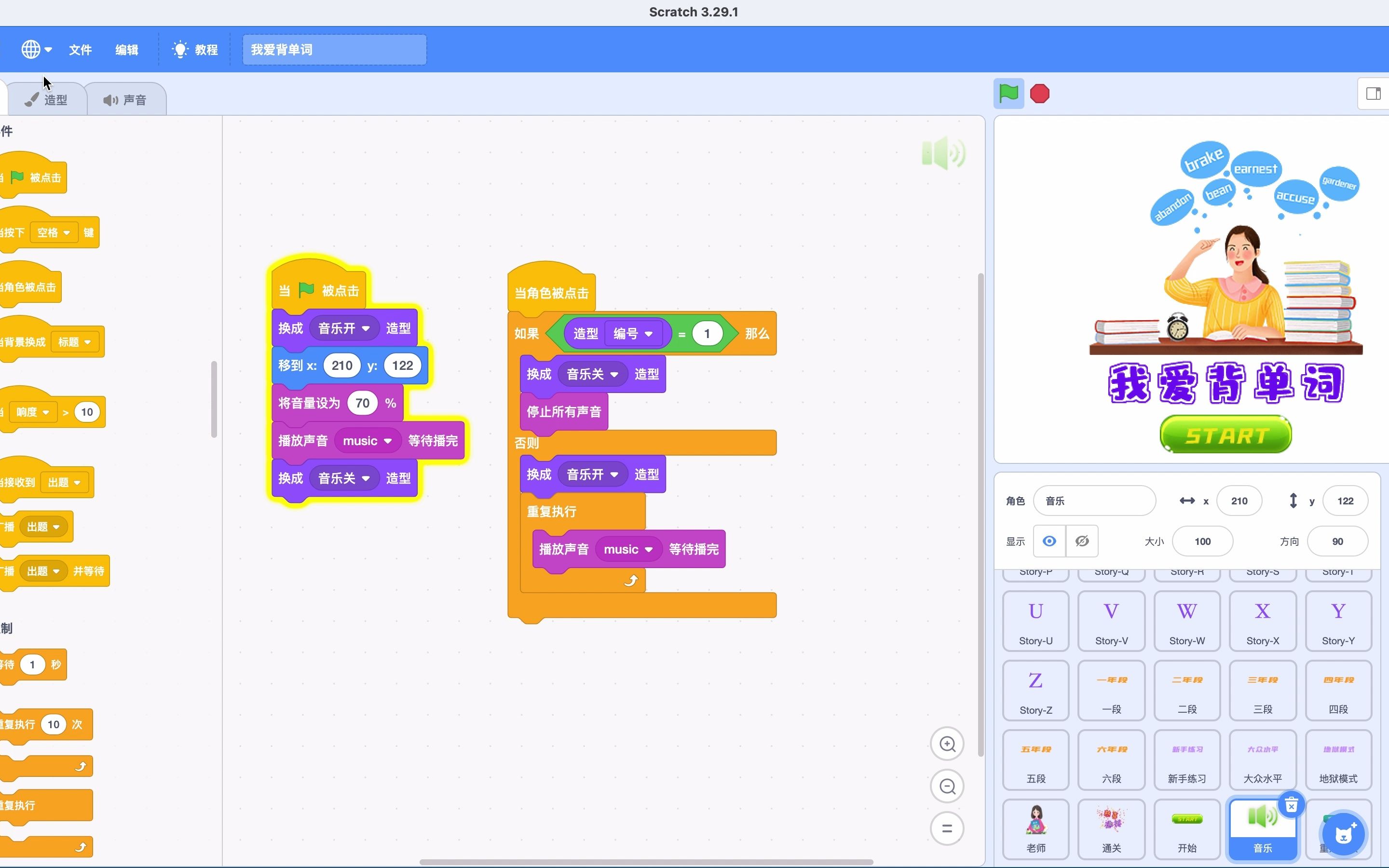The image size is (1389, 868).
Task: Zoom out of the code workspace
Action: [947, 787]
